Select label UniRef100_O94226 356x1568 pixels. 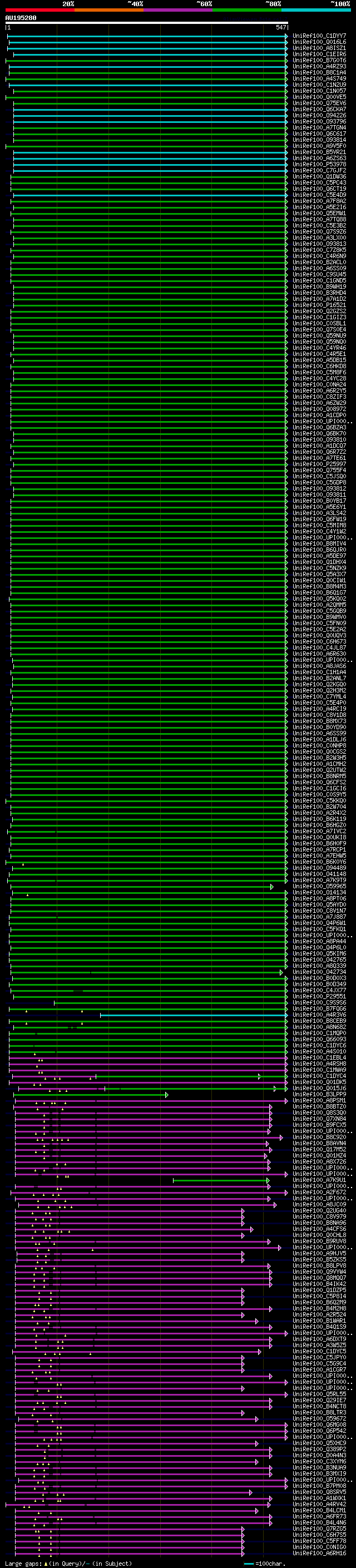319,116
